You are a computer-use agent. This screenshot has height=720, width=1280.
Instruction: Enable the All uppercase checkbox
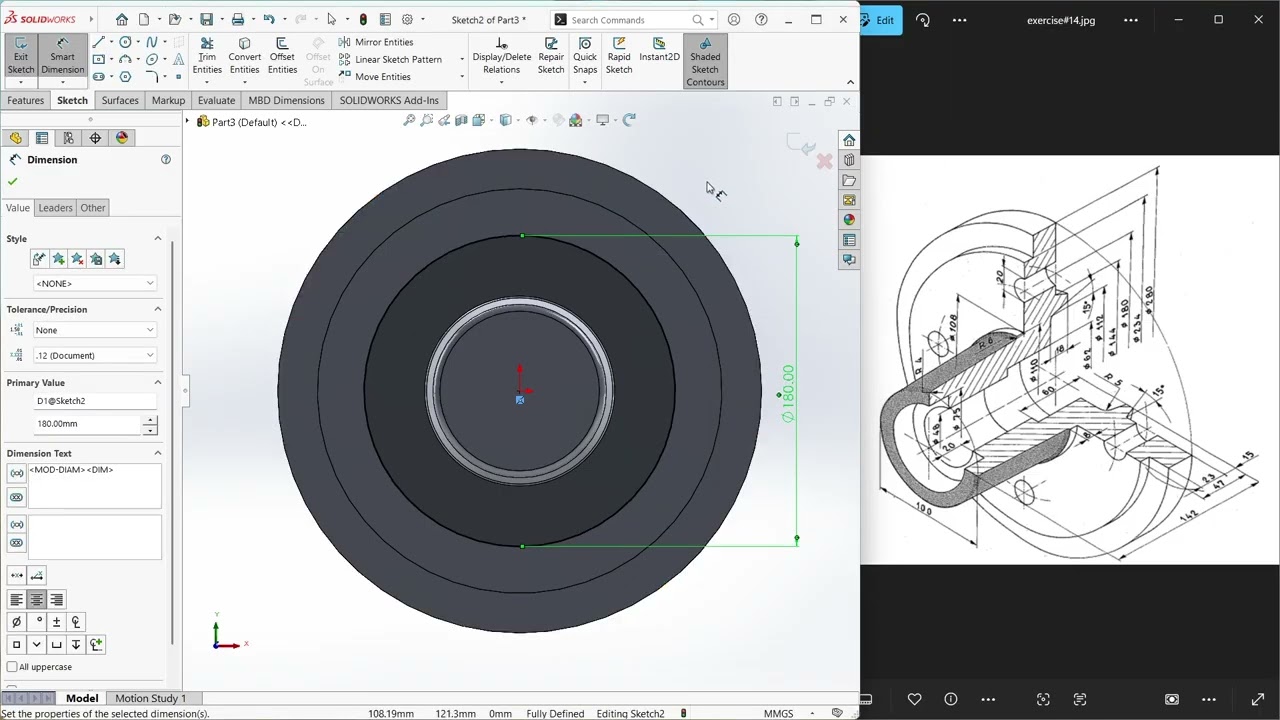[12, 667]
